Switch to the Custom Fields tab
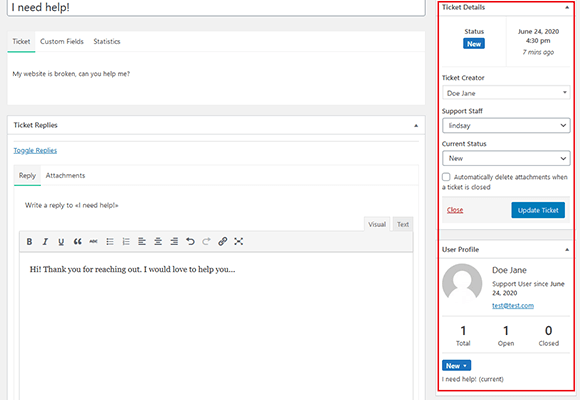 click(x=62, y=41)
